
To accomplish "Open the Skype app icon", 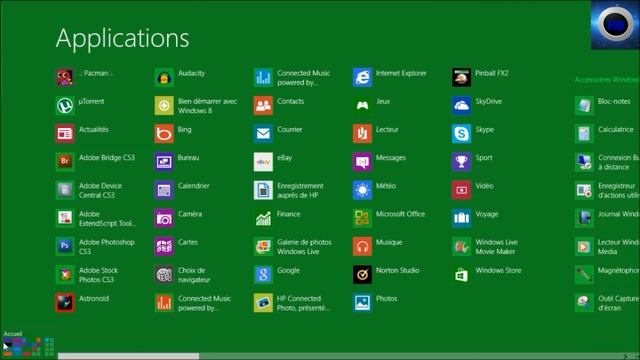I will pyautogui.click(x=462, y=133).
